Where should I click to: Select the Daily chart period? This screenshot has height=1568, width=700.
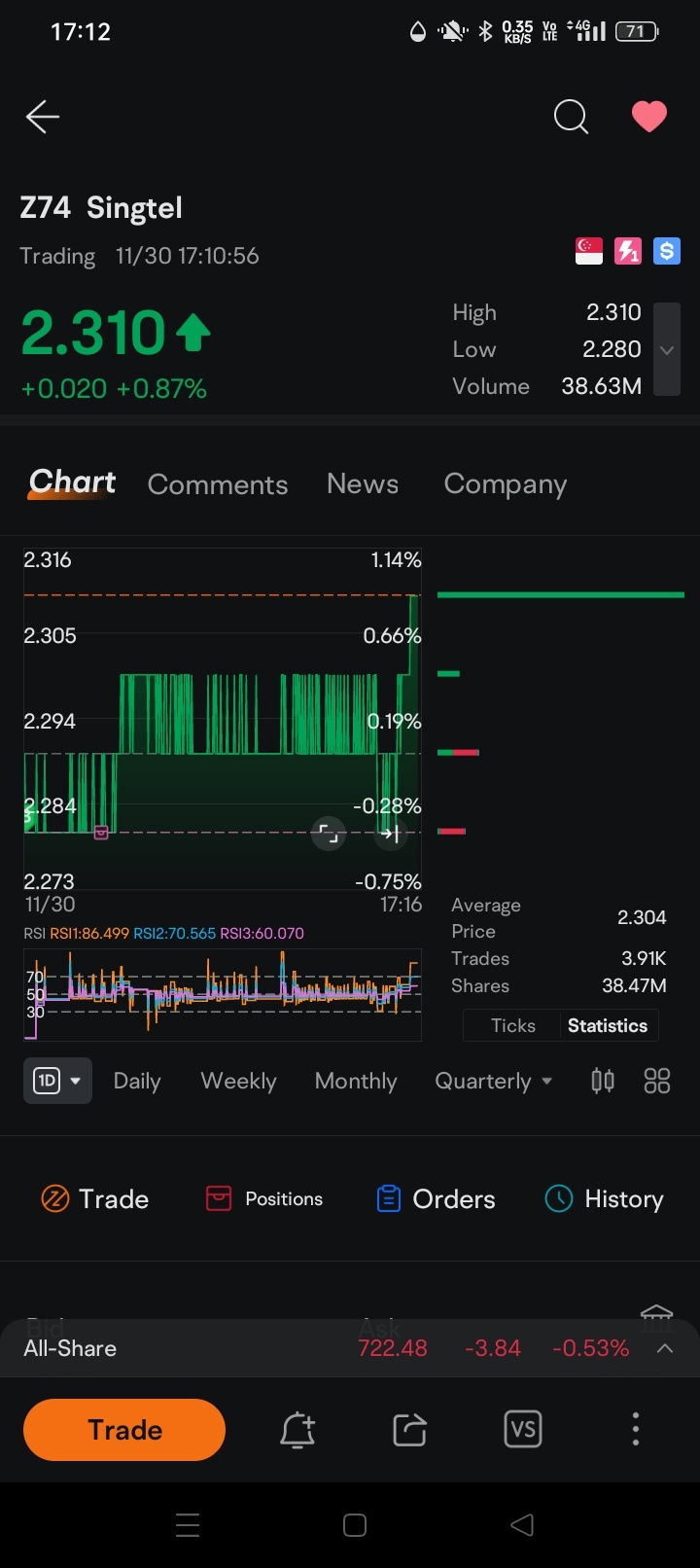point(137,1081)
